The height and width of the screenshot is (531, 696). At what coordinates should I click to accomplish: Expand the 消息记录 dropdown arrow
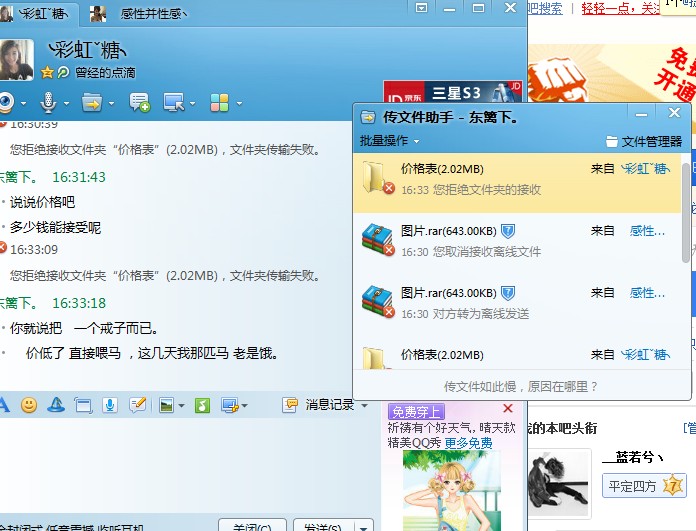point(363,405)
